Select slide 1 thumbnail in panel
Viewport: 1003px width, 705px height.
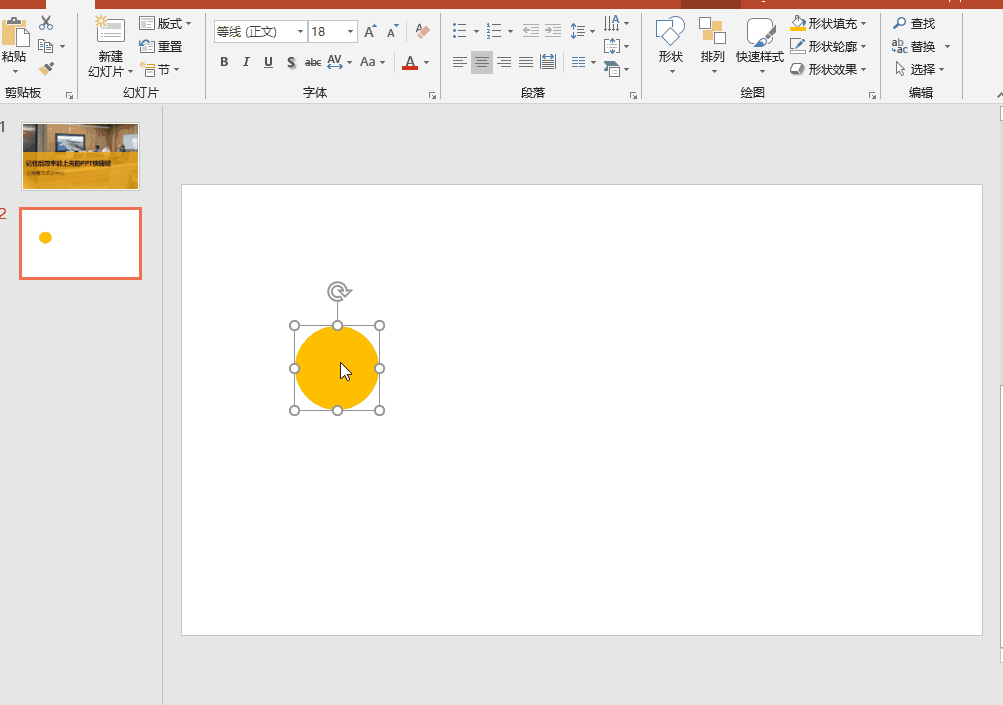click(x=80, y=156)
